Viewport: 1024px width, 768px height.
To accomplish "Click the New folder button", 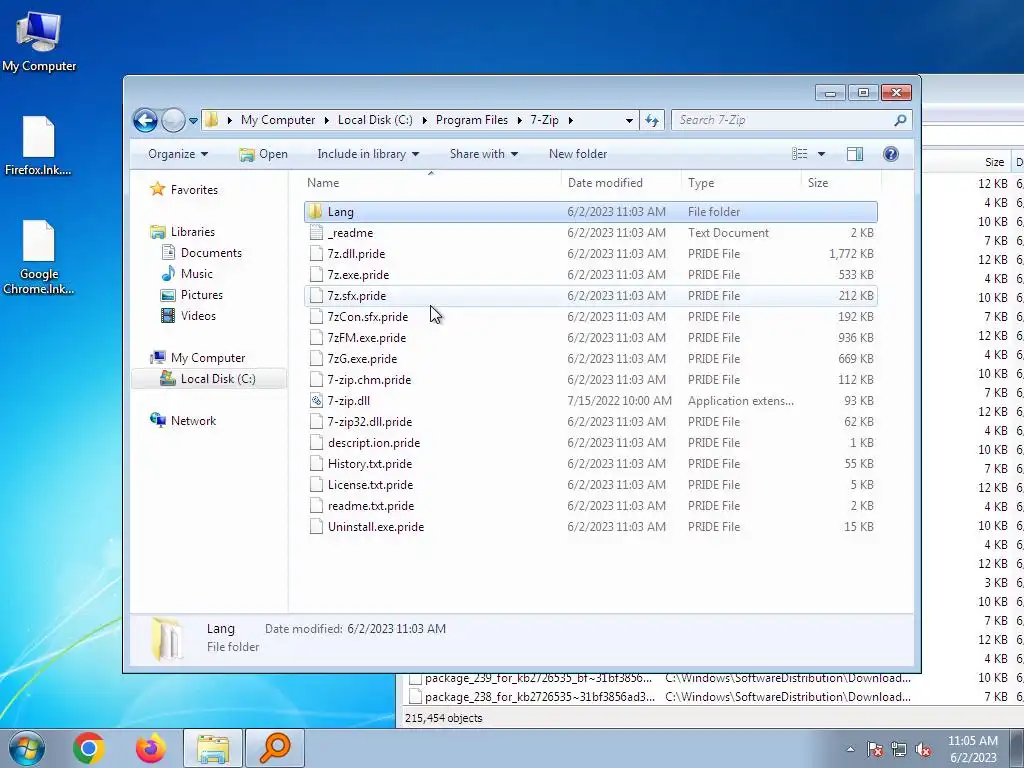I will [578, 154].
